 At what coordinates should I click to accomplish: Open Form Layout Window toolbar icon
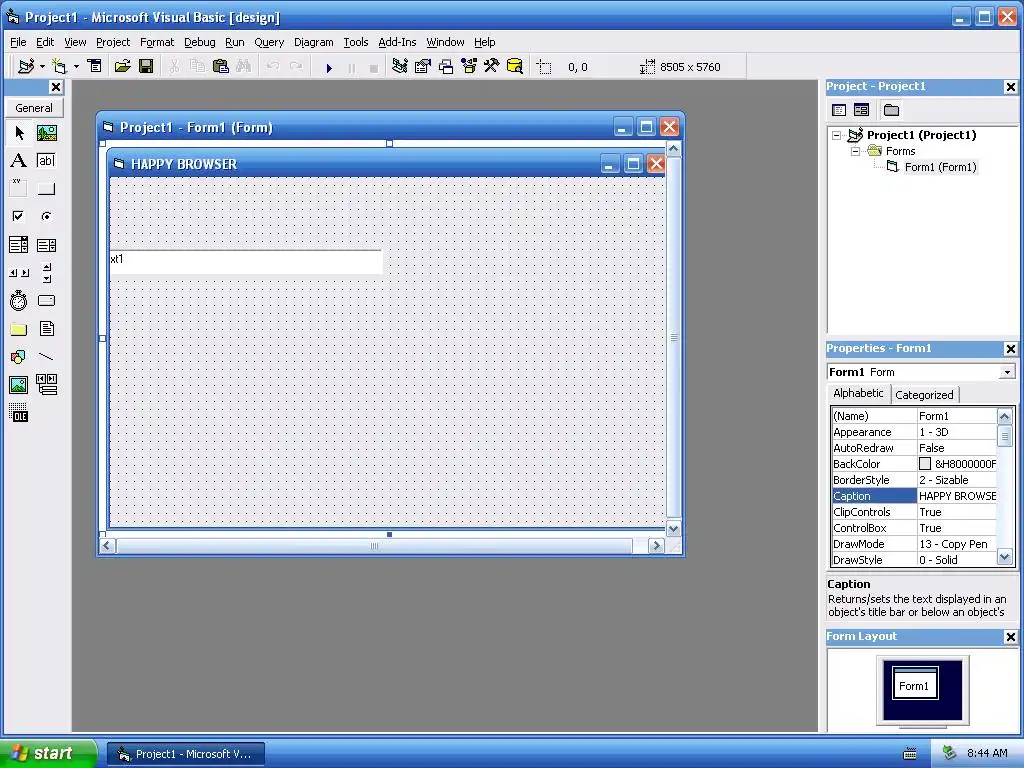coord(446,66)
